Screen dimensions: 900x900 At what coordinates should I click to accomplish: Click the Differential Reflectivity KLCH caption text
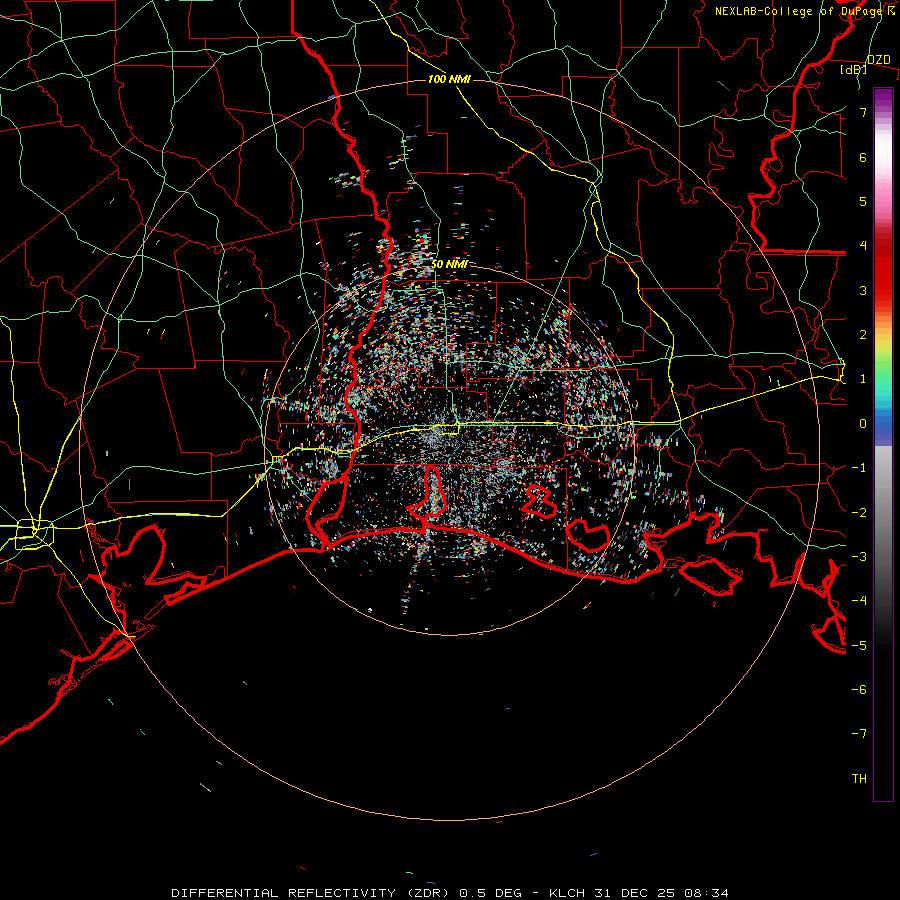[x=450, y=893]
